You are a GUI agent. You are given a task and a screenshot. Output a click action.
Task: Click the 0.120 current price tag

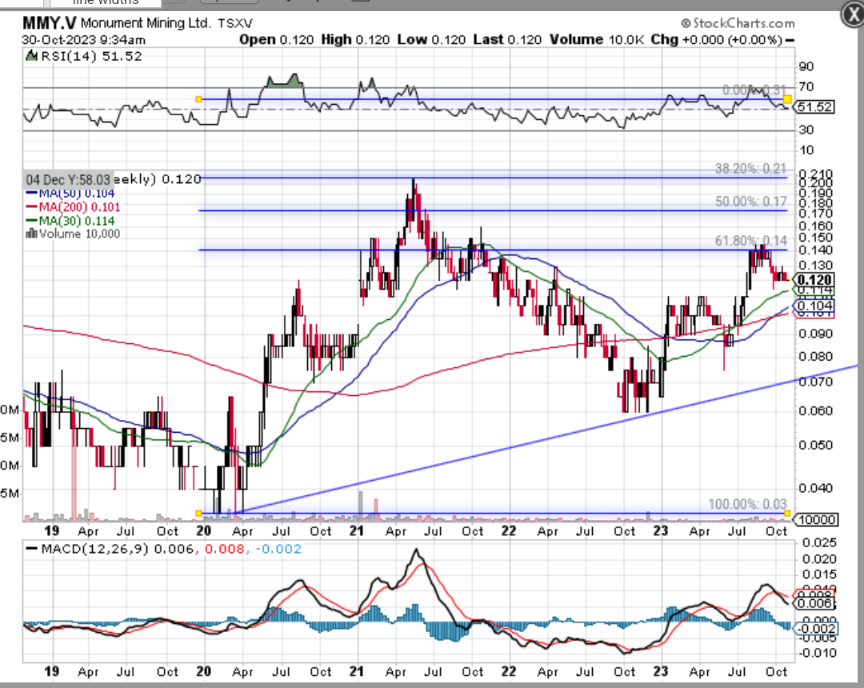pyautogui.click(x=813, y=280)
